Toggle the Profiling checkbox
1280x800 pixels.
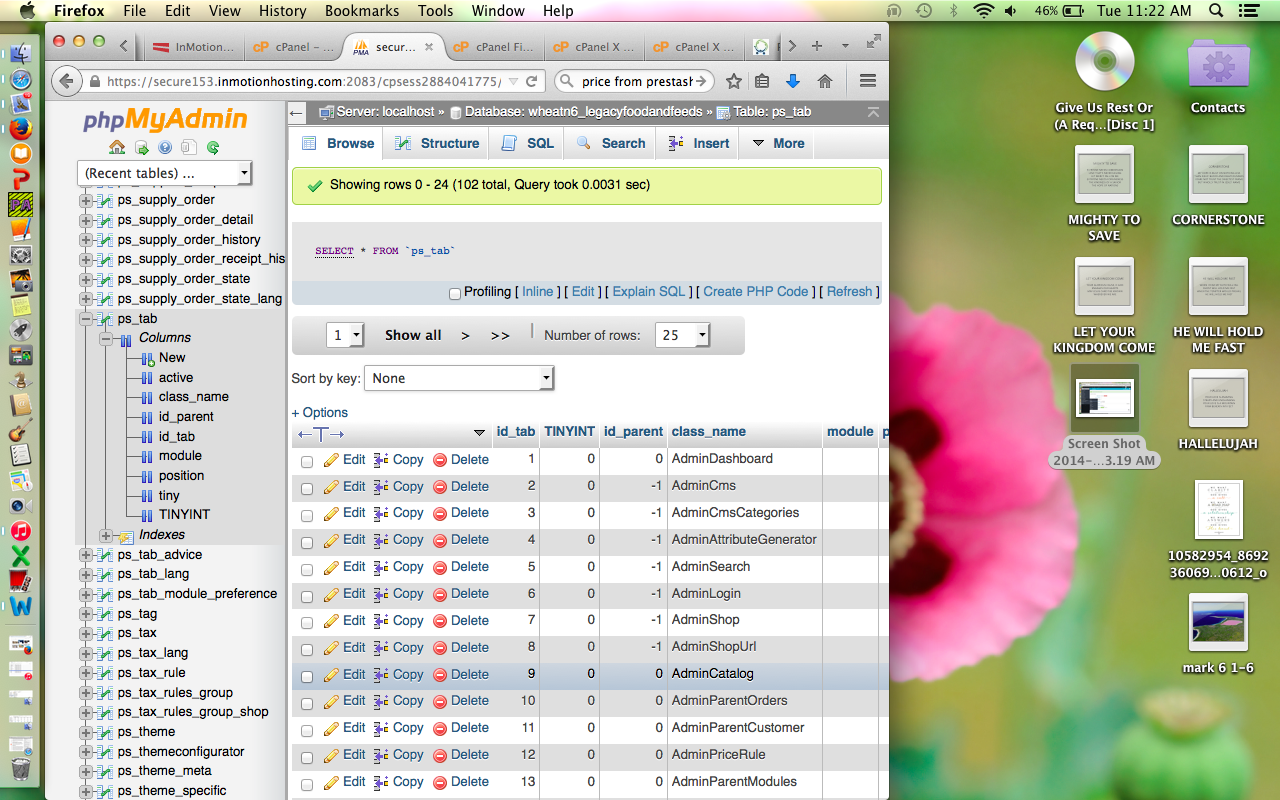tap(455, 293)
